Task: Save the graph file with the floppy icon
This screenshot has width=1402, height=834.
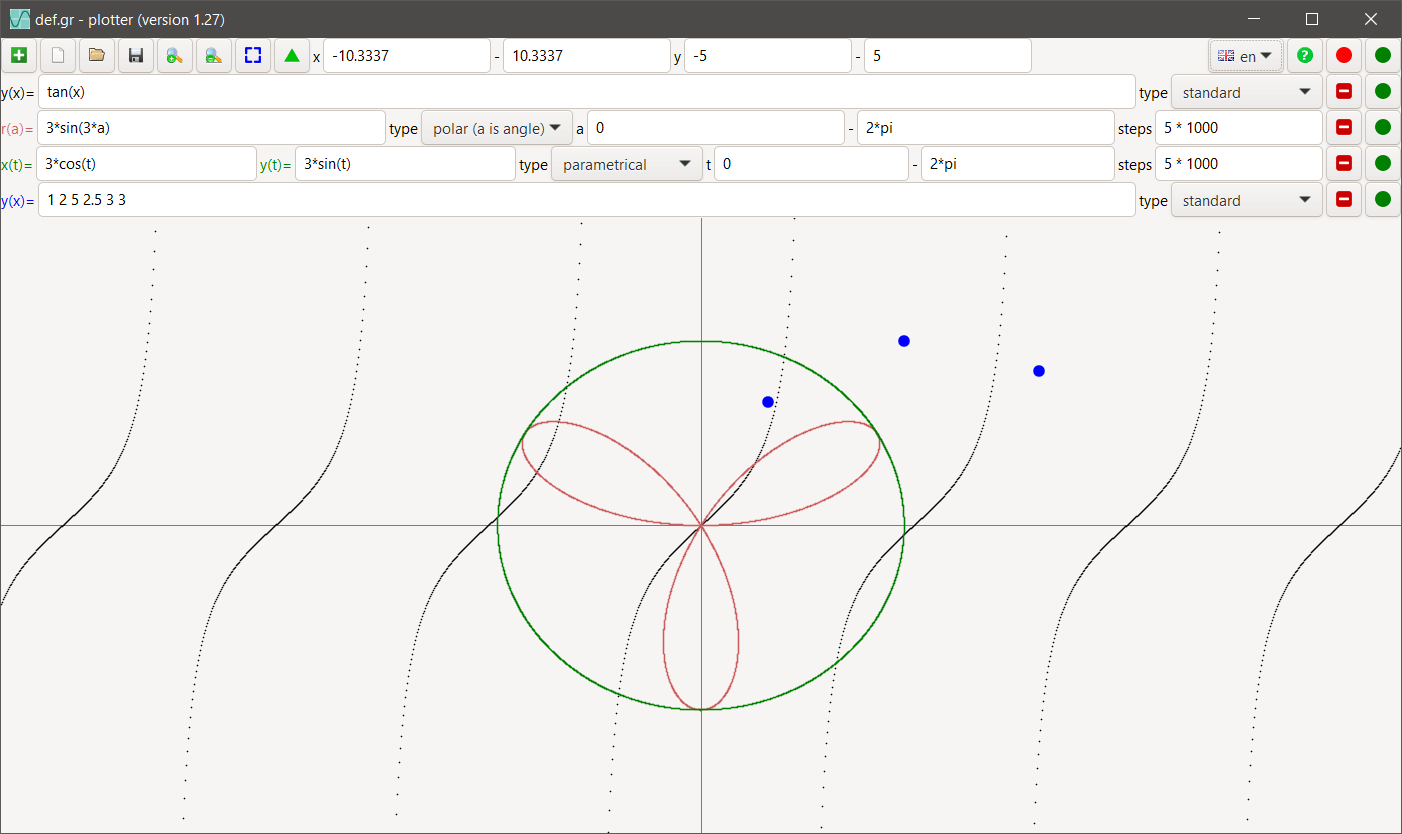Action: pos(136,56)
